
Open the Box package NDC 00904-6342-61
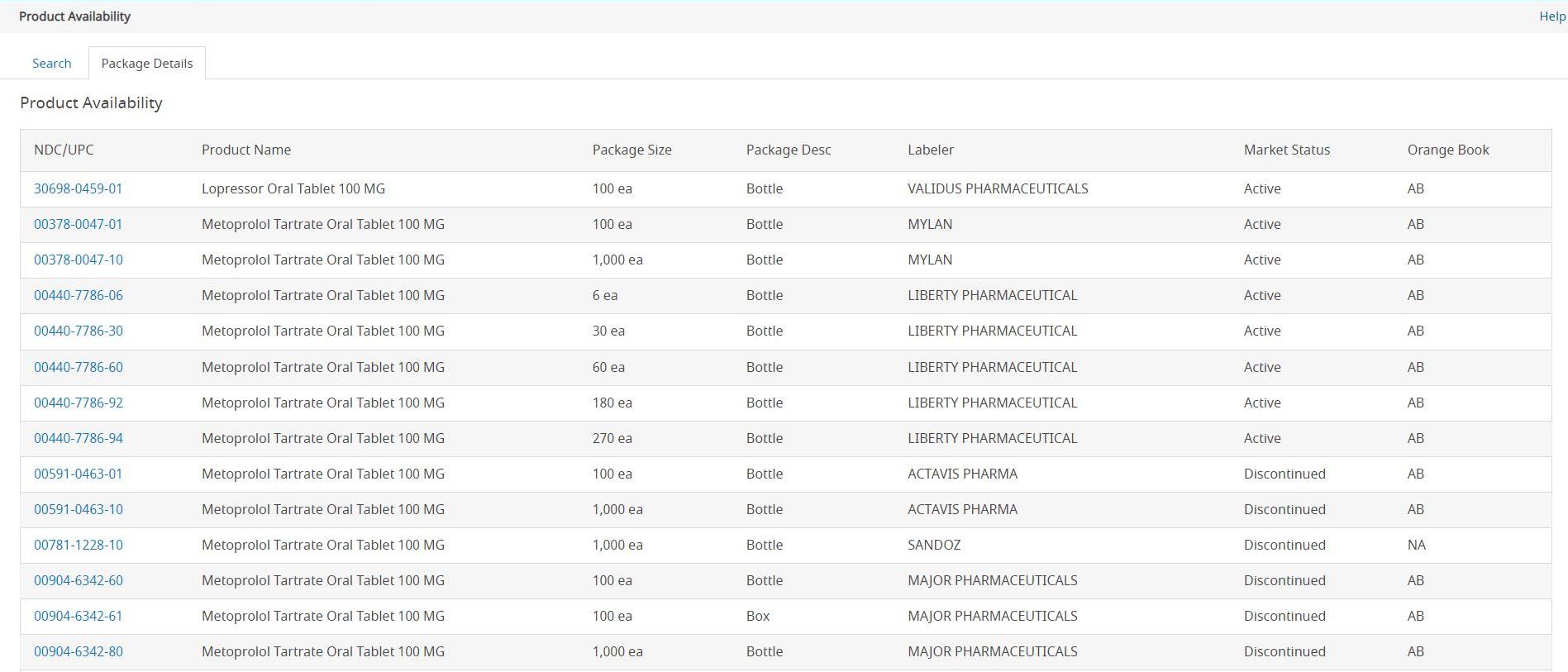coord(78,616)
